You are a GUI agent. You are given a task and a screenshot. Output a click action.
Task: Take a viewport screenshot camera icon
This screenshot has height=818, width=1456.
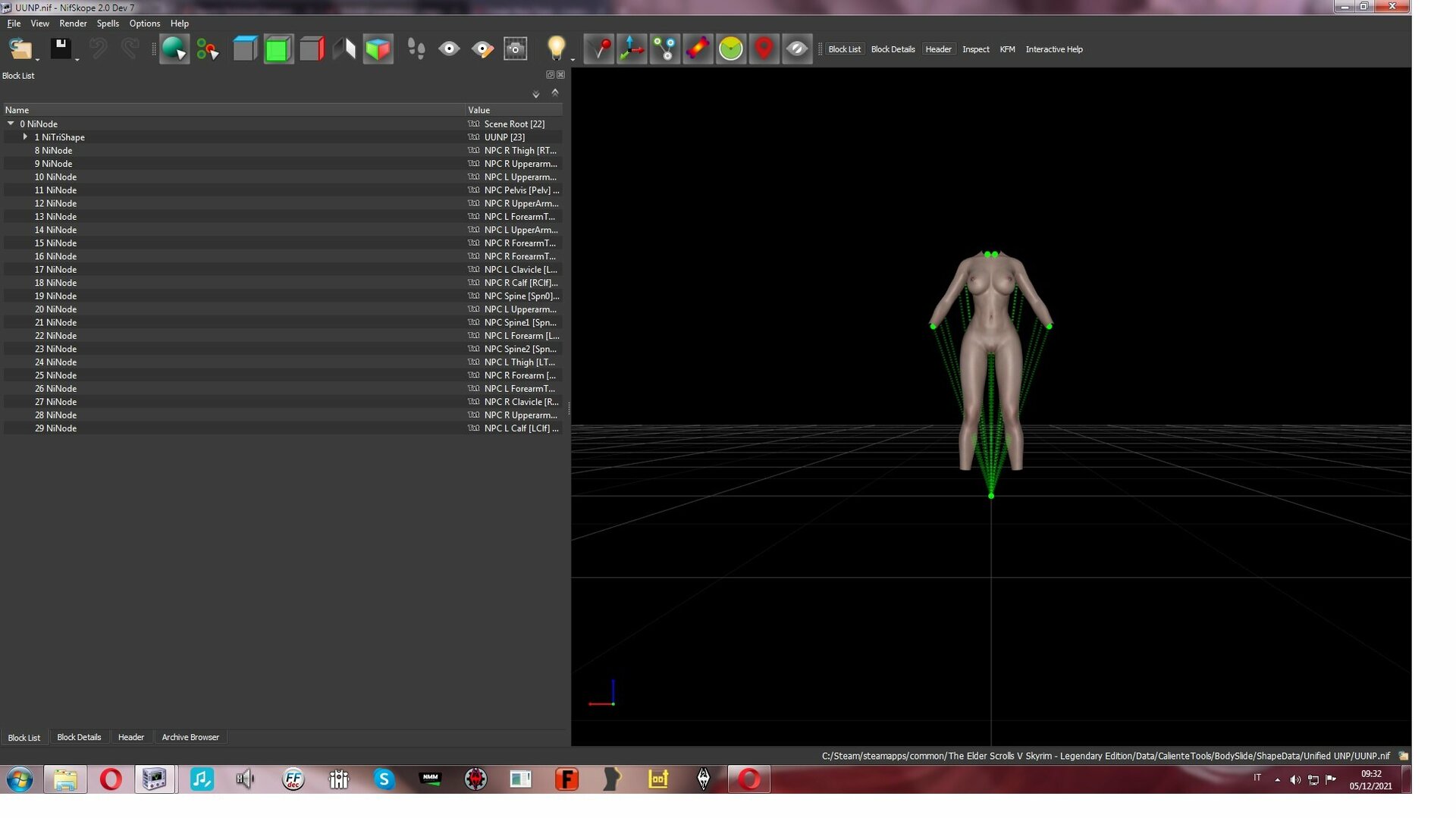[x=516, y=49]
